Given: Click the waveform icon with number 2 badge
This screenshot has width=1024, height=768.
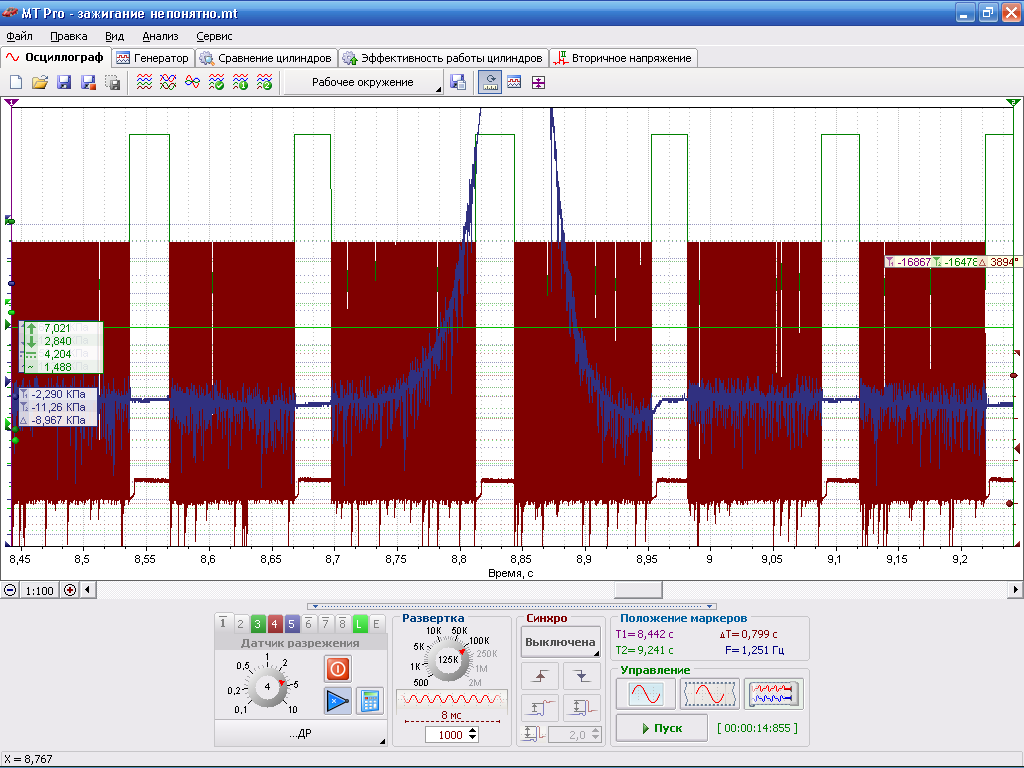Looking at the screenshot, I should (264, 82).
